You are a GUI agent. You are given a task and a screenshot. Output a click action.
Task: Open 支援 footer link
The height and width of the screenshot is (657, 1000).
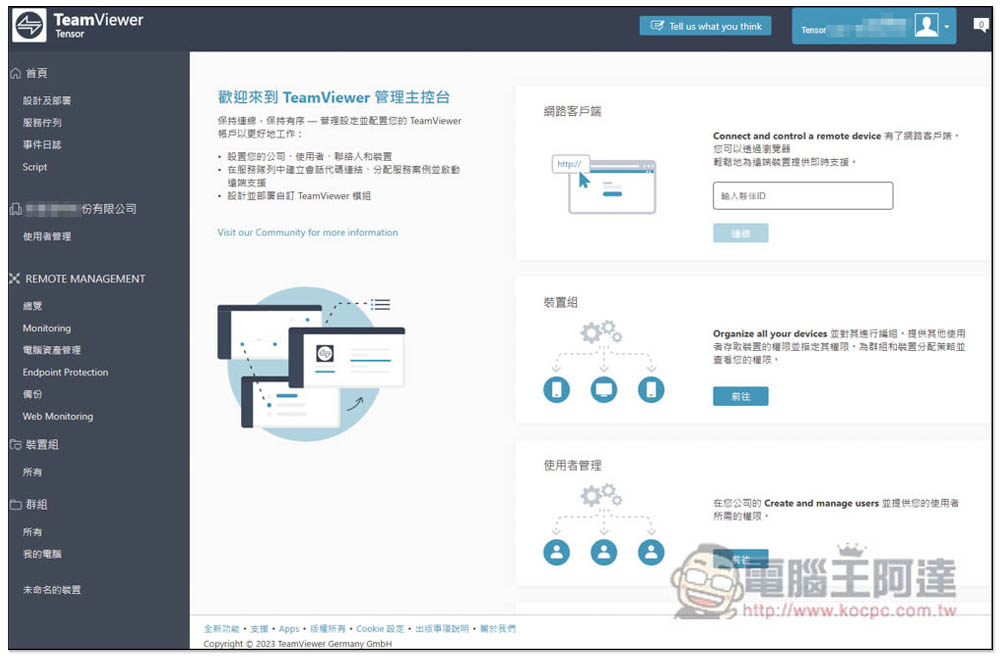pyautogui.click(x=260, y=629)
